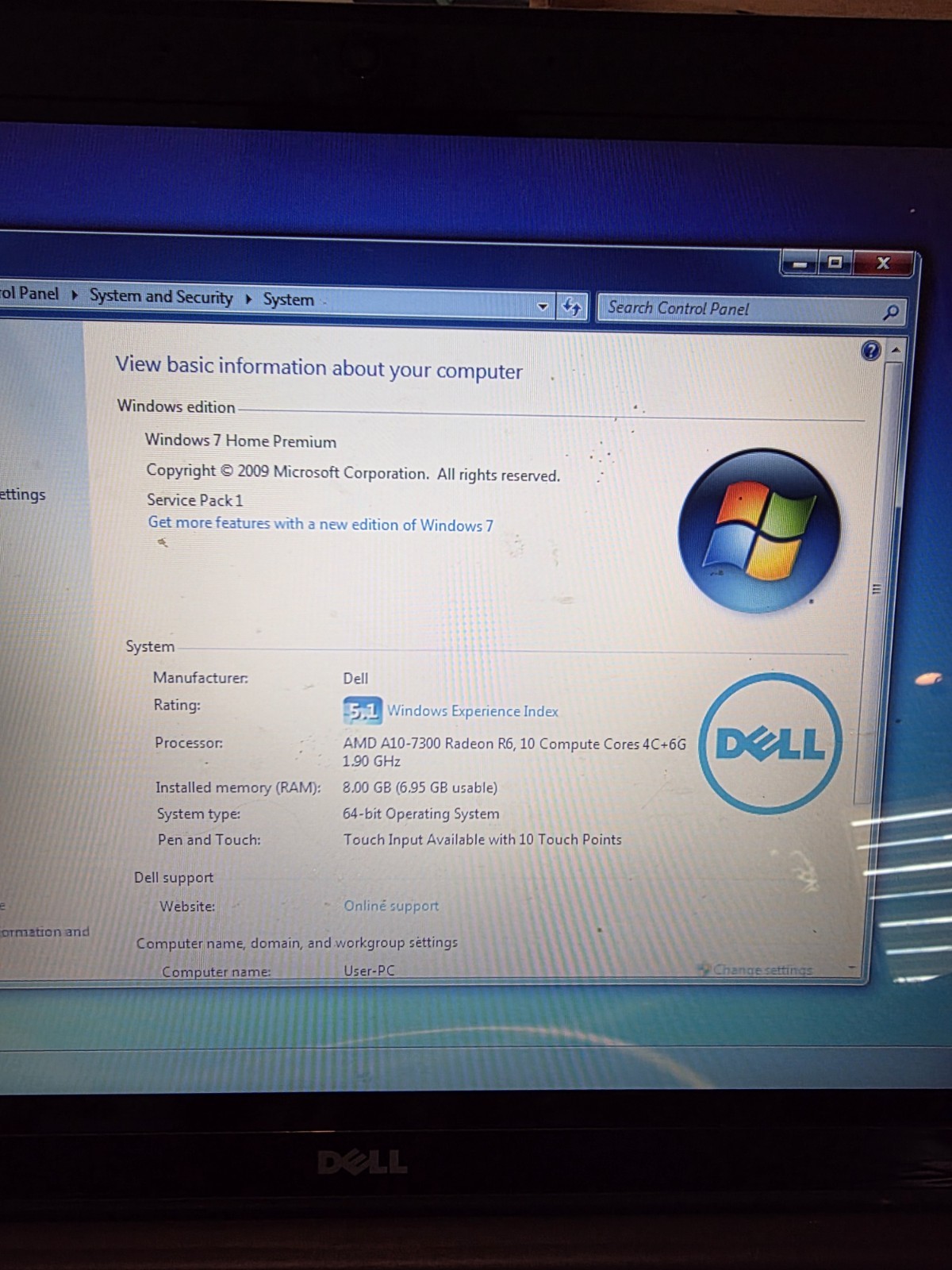Image resolution: width=952 pixels, height=1270 pixels.
Task: Click the Dell logo image
Action: pos(770,743)
